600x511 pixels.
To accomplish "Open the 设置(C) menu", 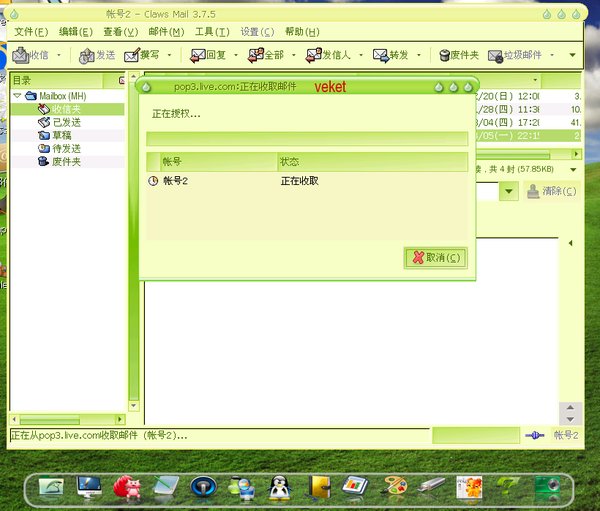I will pyautogui.click(x=257, y=32).
